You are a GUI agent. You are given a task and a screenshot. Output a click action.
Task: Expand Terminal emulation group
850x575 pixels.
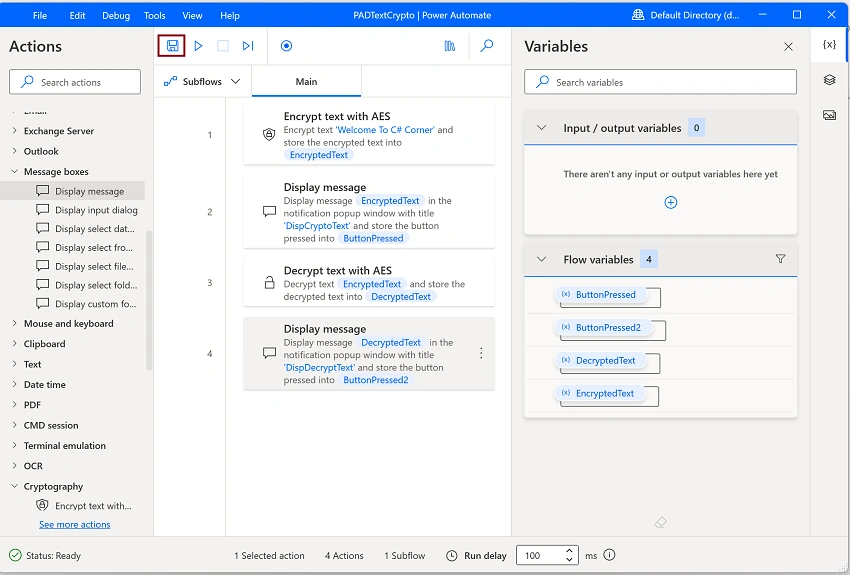pos(14,445)
